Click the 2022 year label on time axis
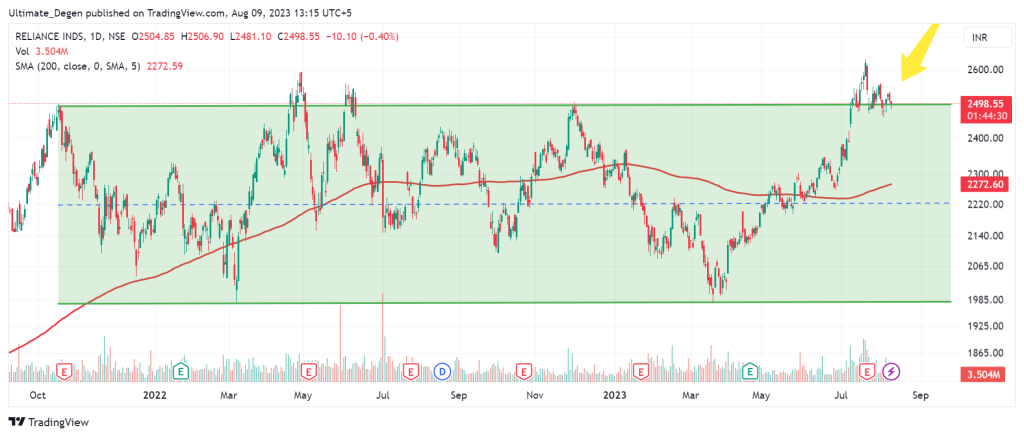The image size is (1024, 437). 155,395
